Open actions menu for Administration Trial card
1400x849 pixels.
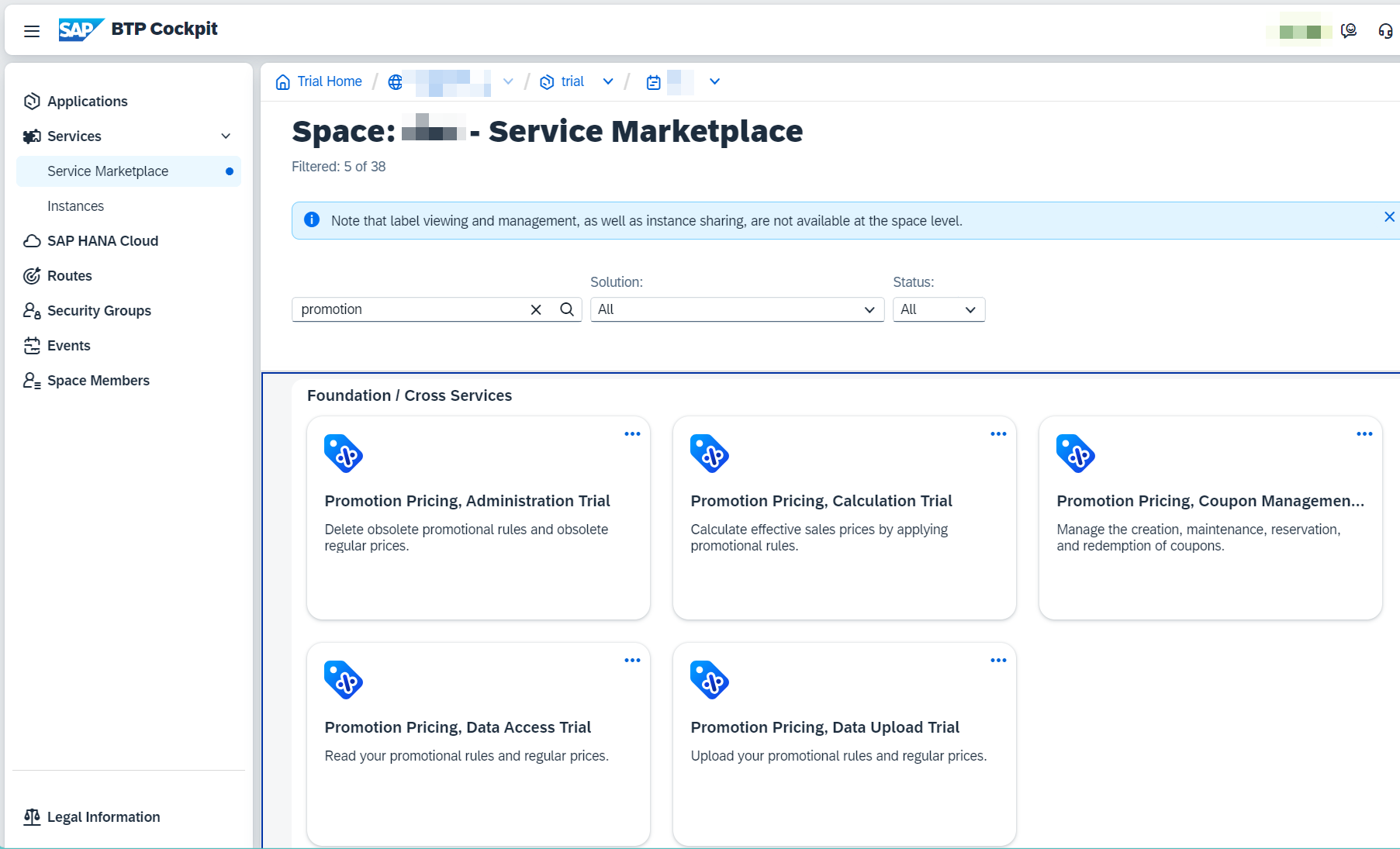pyautogui.click(x=632, y=434)
